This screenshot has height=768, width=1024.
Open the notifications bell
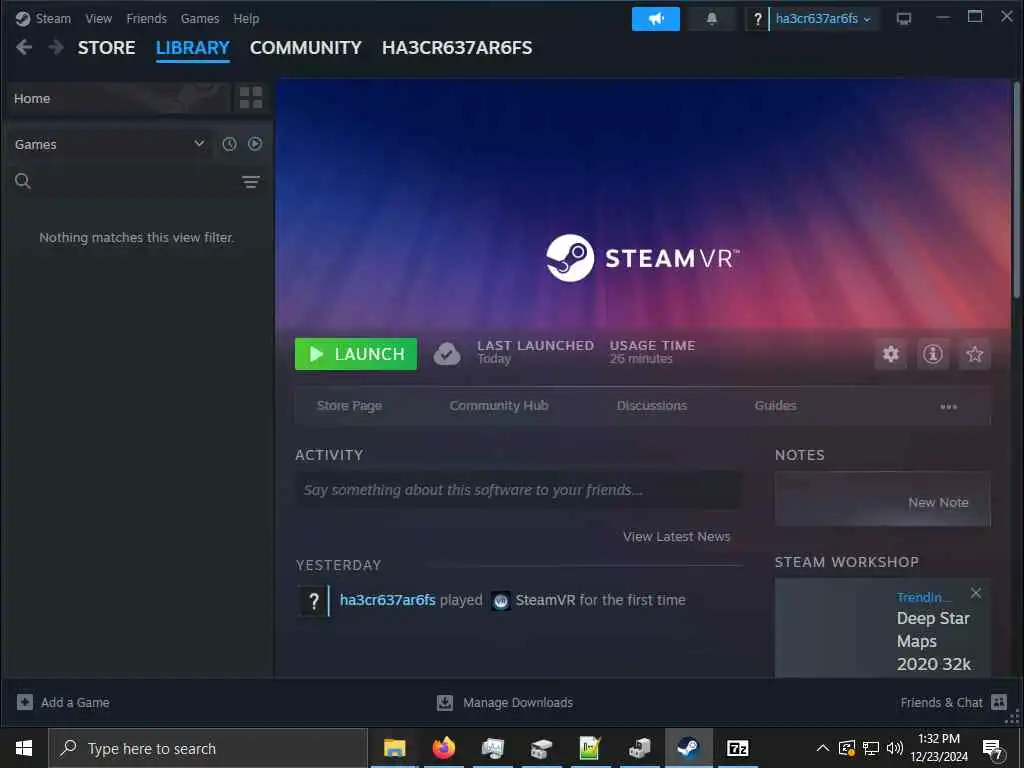(x=712, y=19)
